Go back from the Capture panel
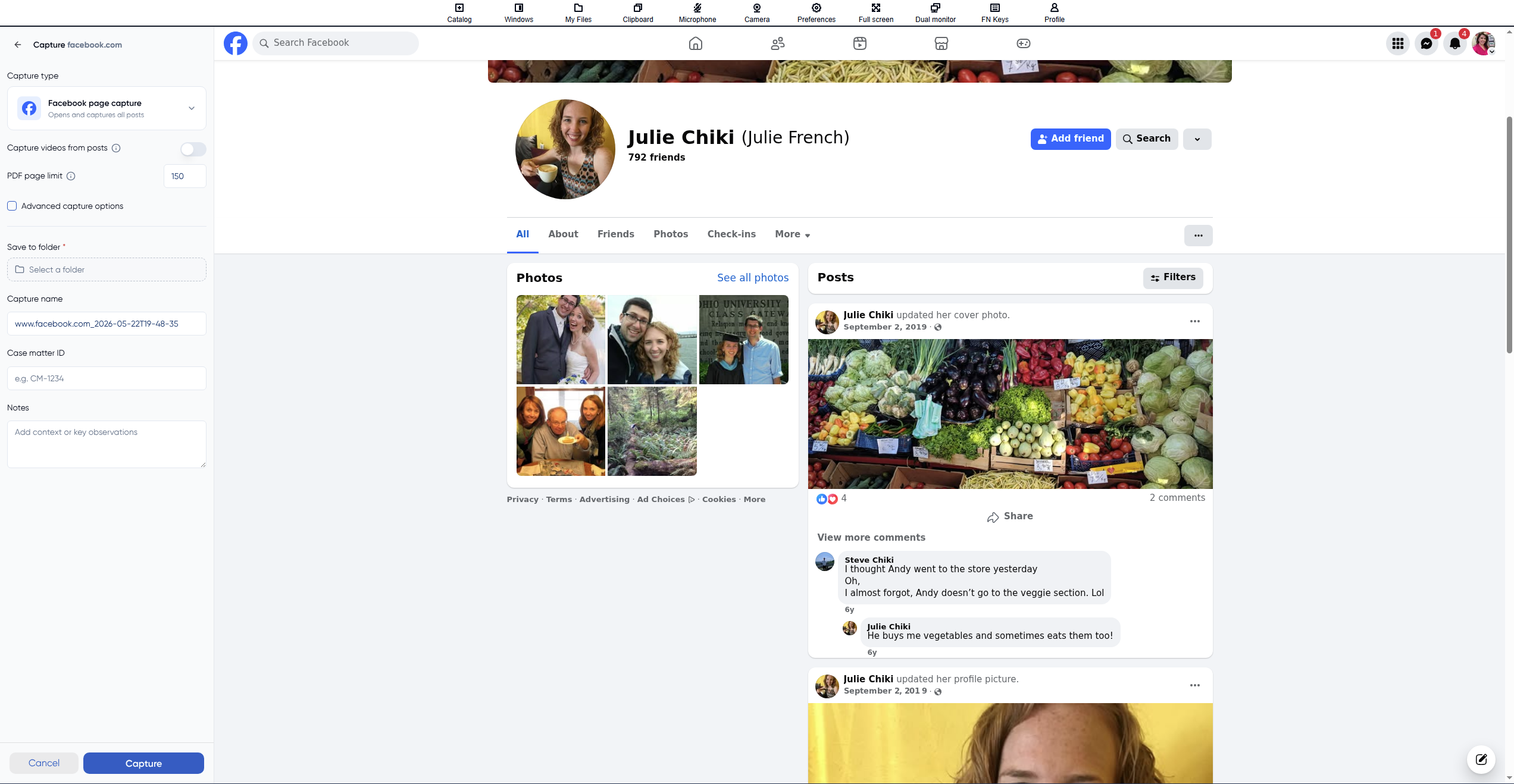Image resolution: width=1514 pixels, height=784 pixels. click(18, 45)
